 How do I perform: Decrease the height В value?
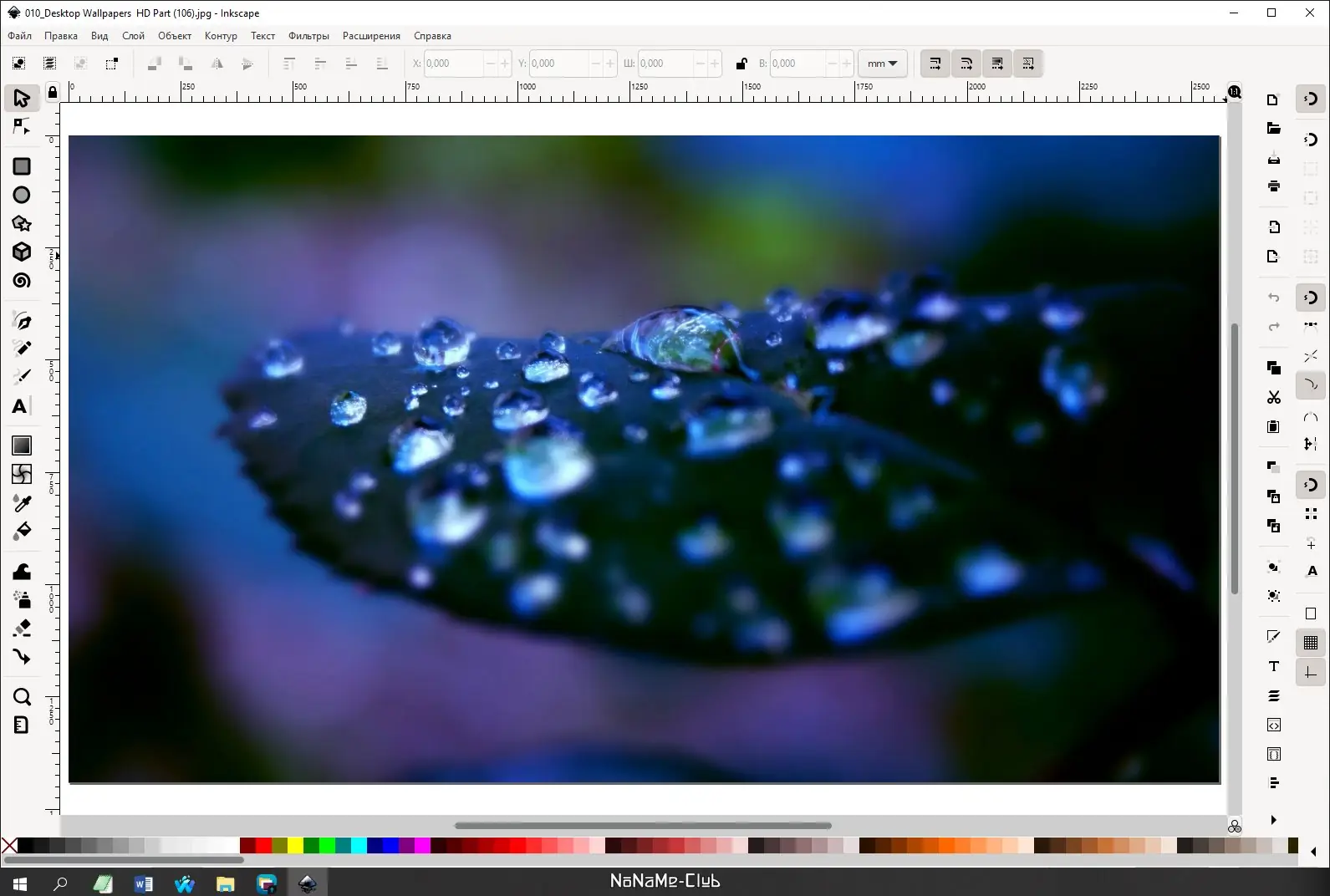(833, 64)
